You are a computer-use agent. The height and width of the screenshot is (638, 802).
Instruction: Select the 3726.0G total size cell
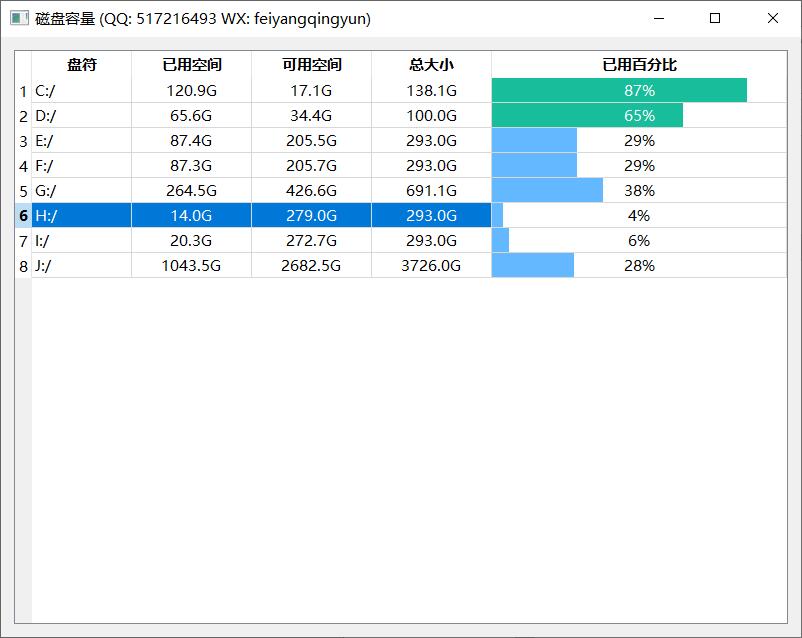(x=431, y=266)
